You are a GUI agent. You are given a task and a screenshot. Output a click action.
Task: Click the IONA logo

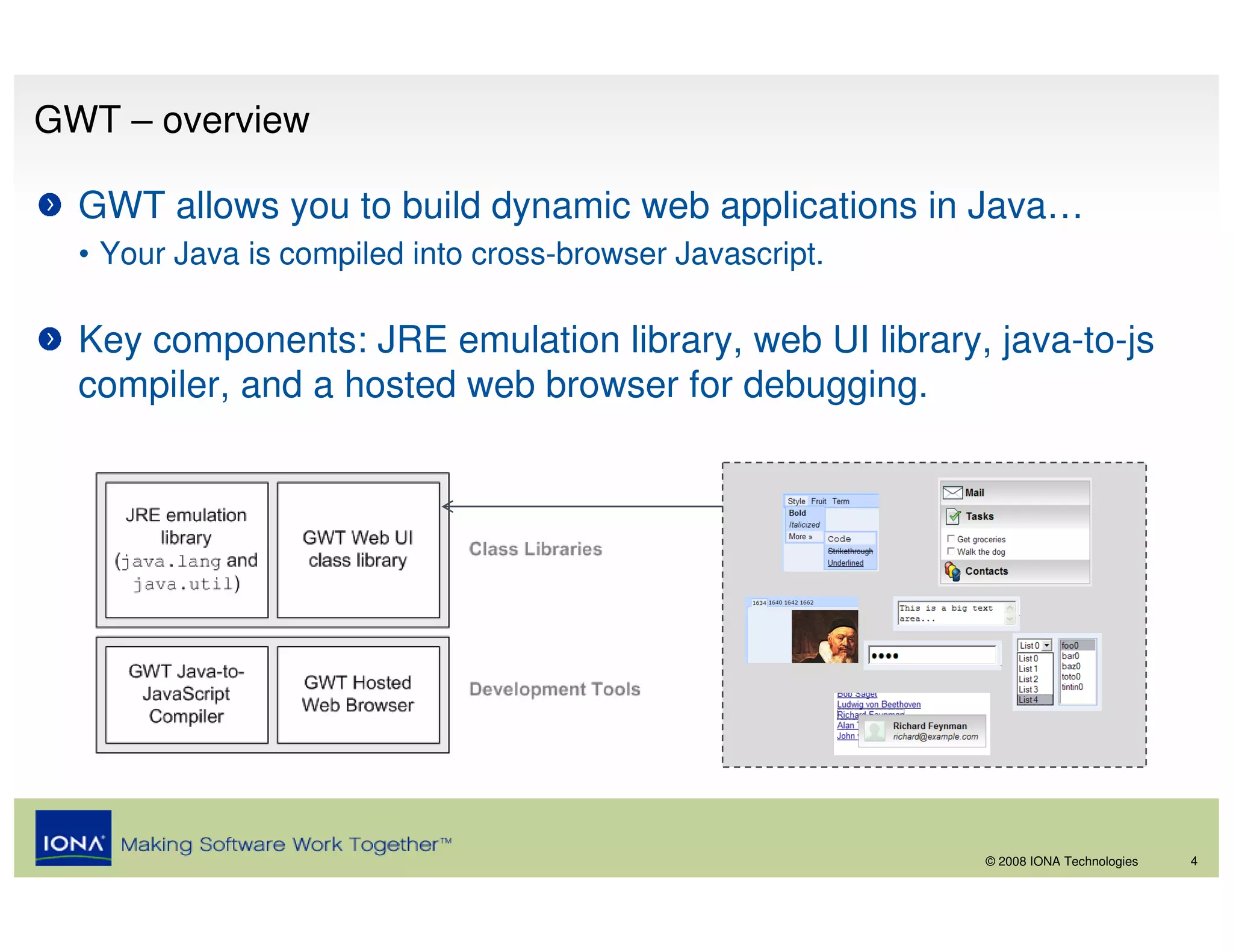click(x=73, y=838)
